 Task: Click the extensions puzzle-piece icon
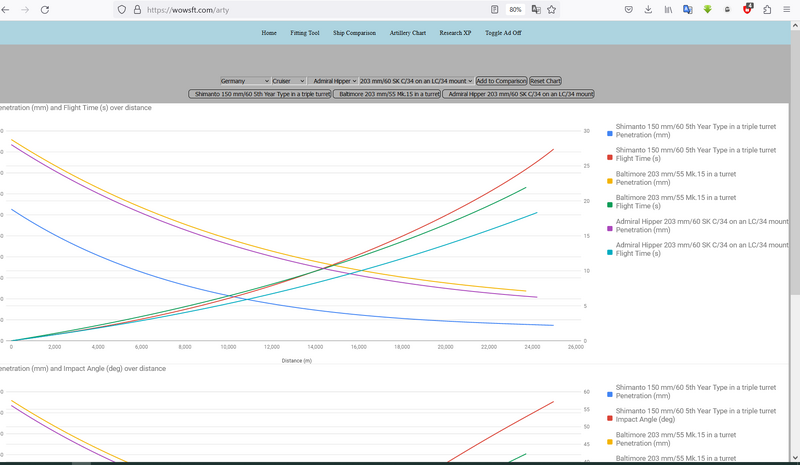point(767,10)
